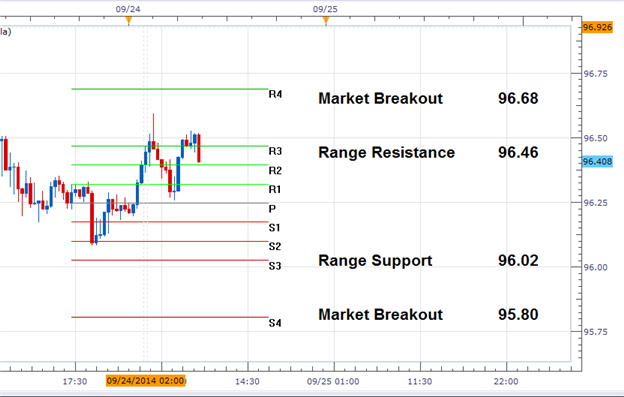
Task: Click the P central pivot label
Action: click(x=272, y=209)
